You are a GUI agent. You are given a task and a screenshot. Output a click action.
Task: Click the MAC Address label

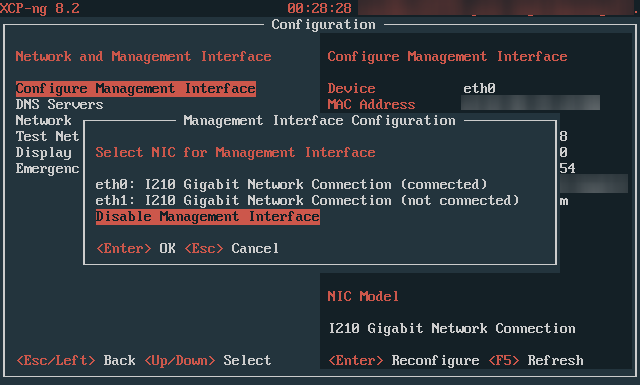(x=371, y=105)
